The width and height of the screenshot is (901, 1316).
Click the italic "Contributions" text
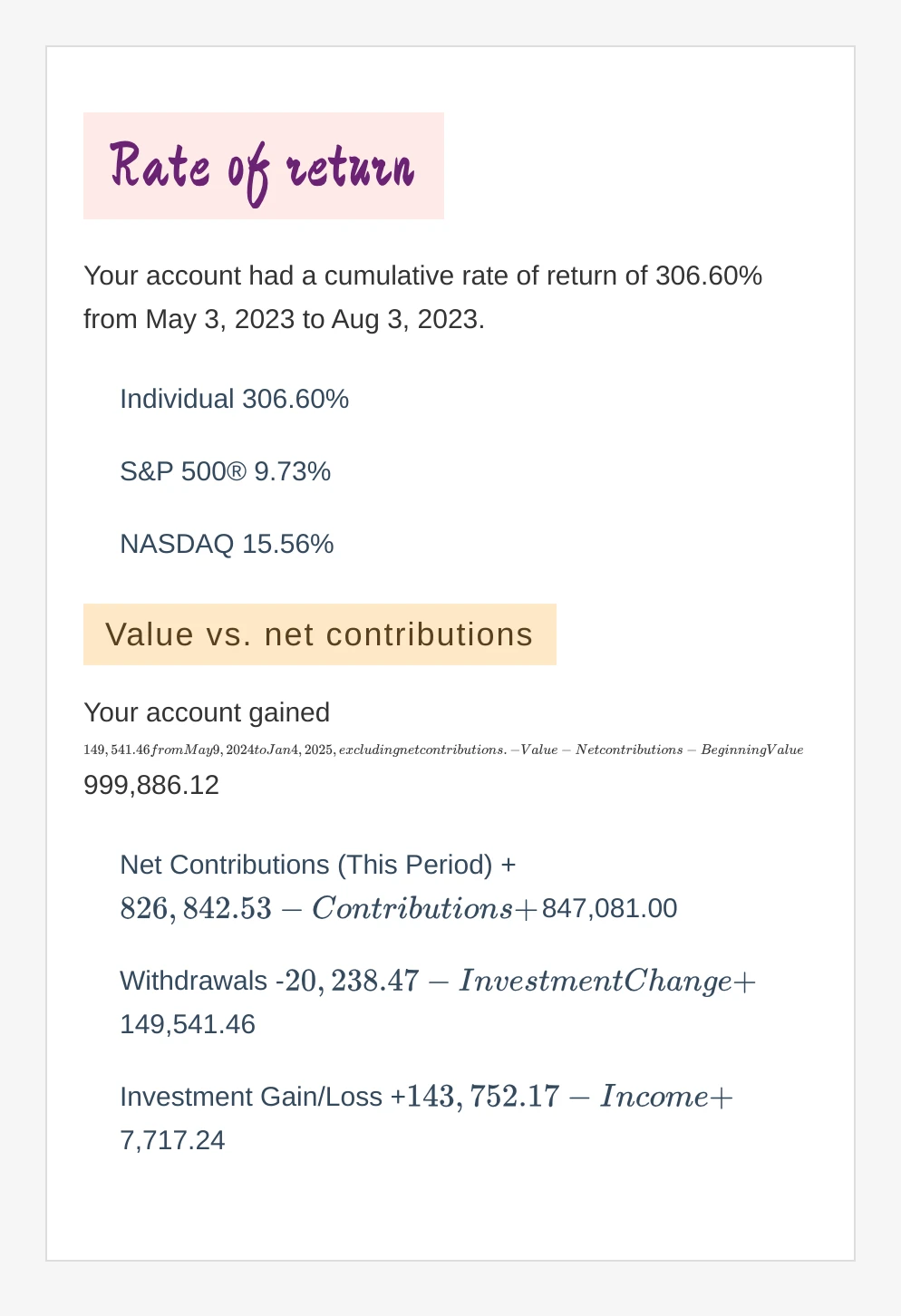412,908
